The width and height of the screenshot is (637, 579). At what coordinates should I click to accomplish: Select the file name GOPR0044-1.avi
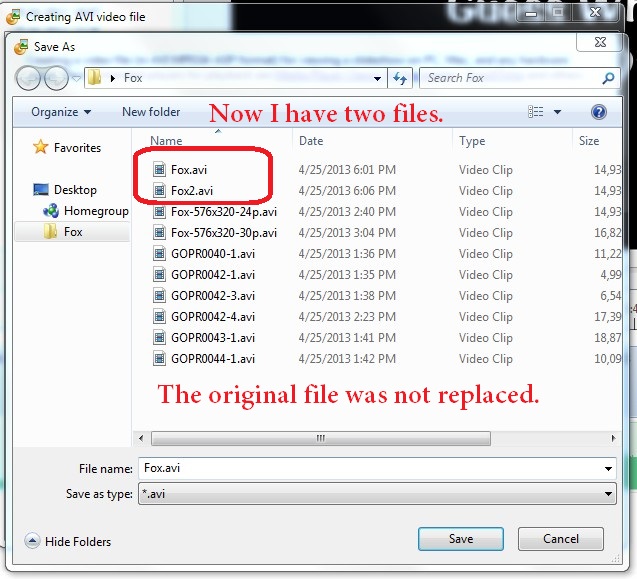[x=213, y=359]
